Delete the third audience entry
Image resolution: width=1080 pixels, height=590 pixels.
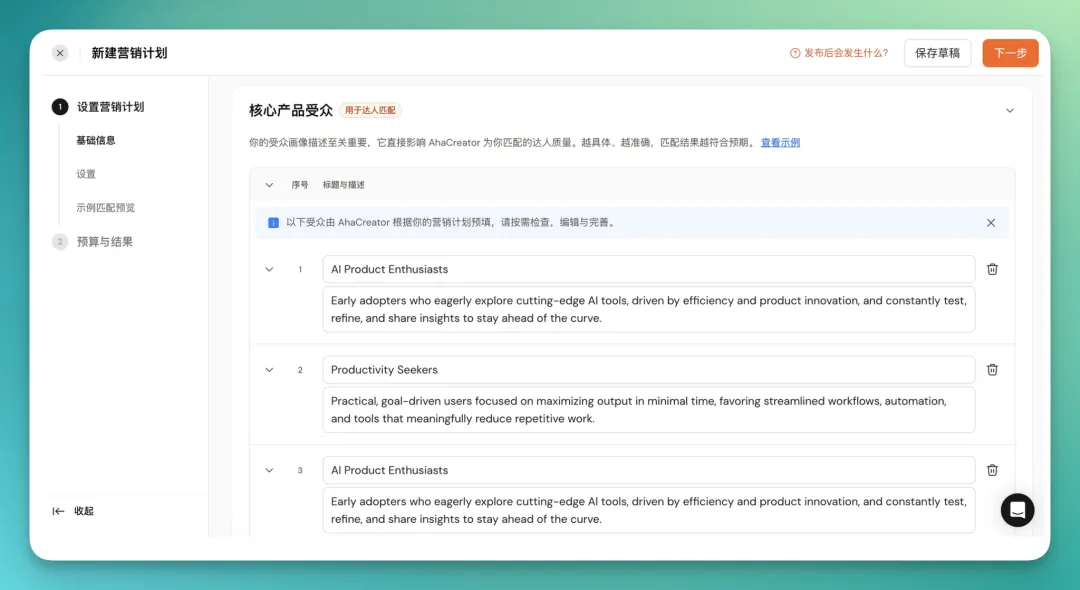coord(992,470)
